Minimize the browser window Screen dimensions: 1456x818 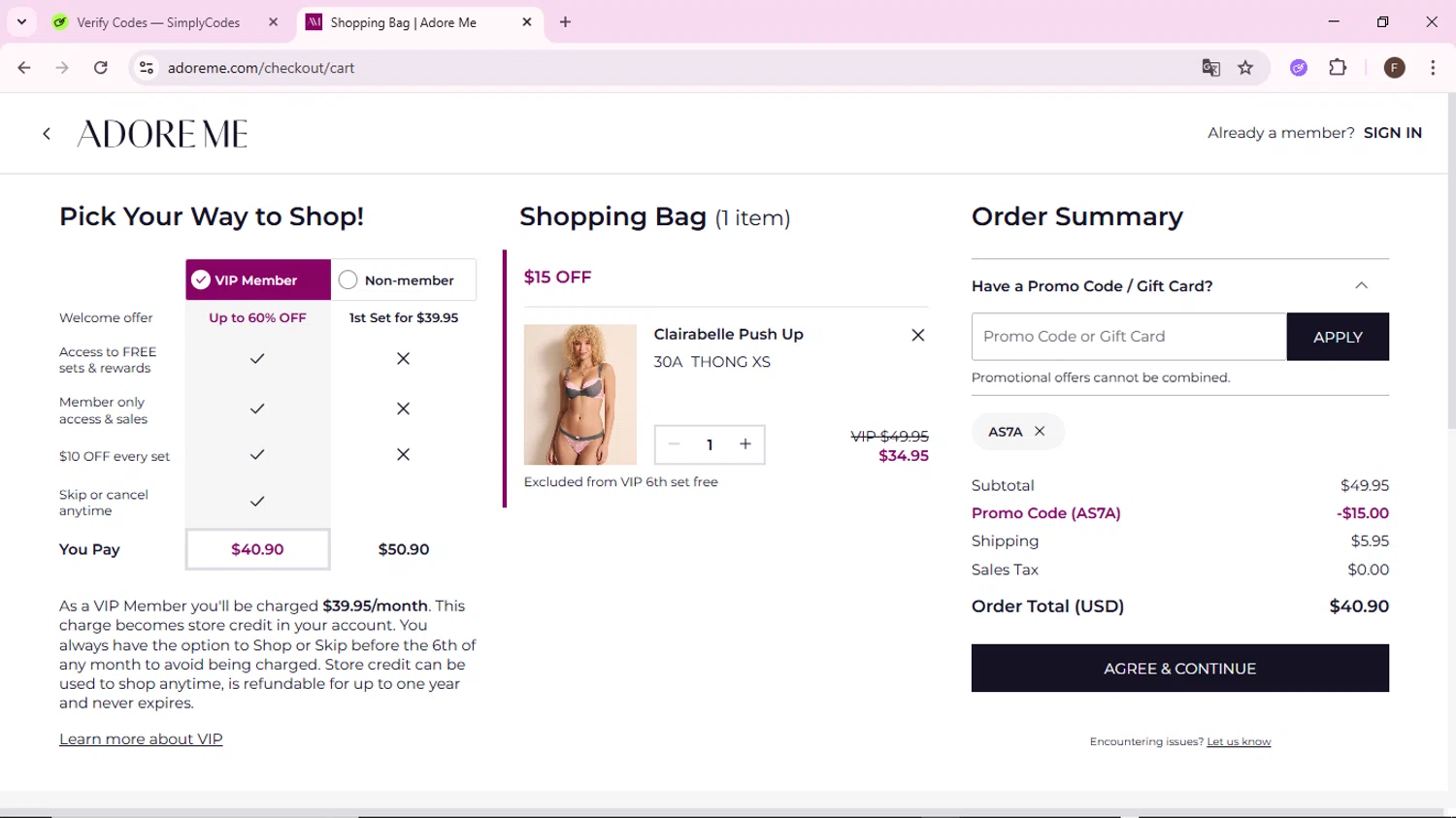1334,21
